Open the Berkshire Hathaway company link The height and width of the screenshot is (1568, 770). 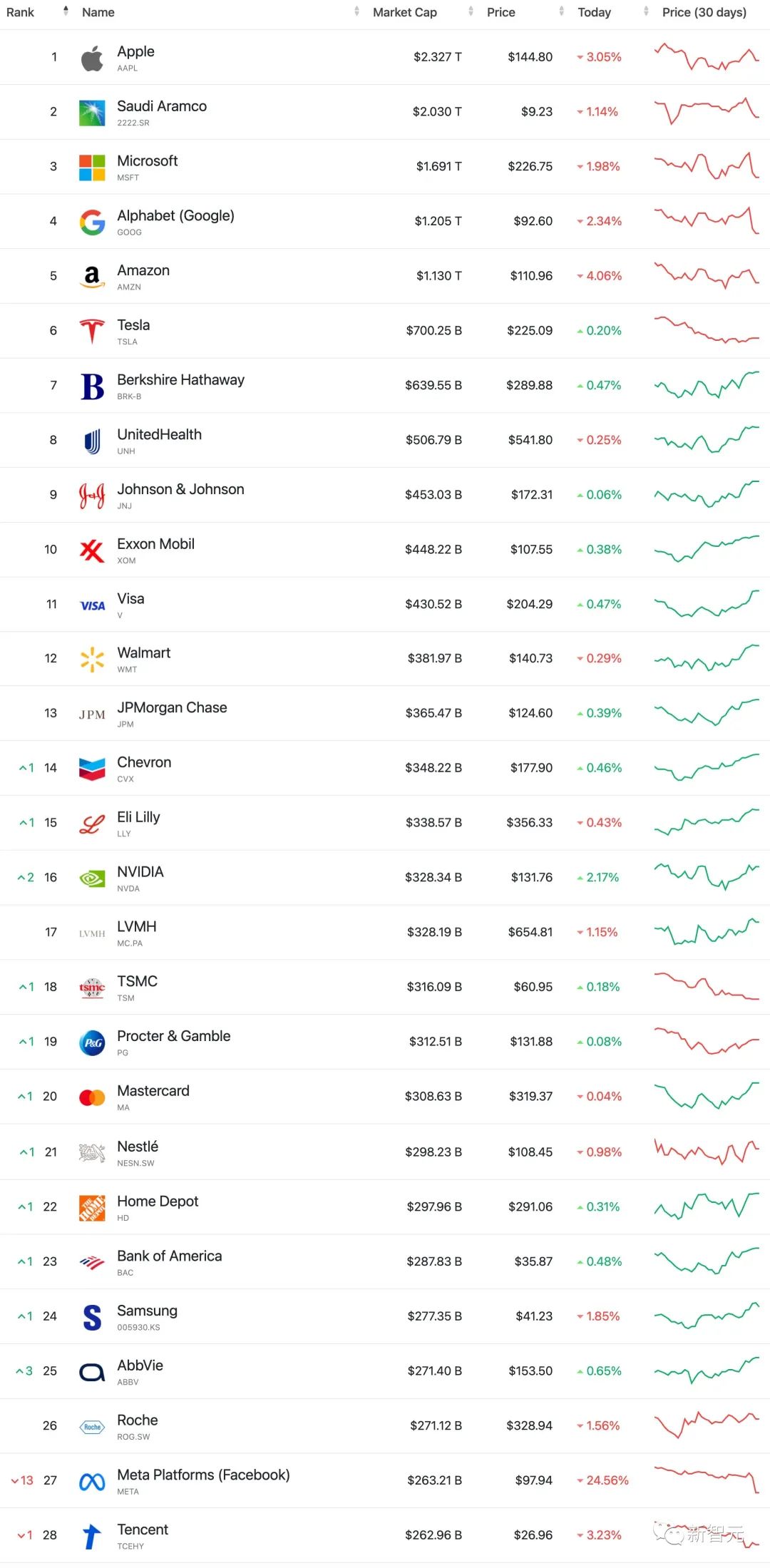[180, 379]
